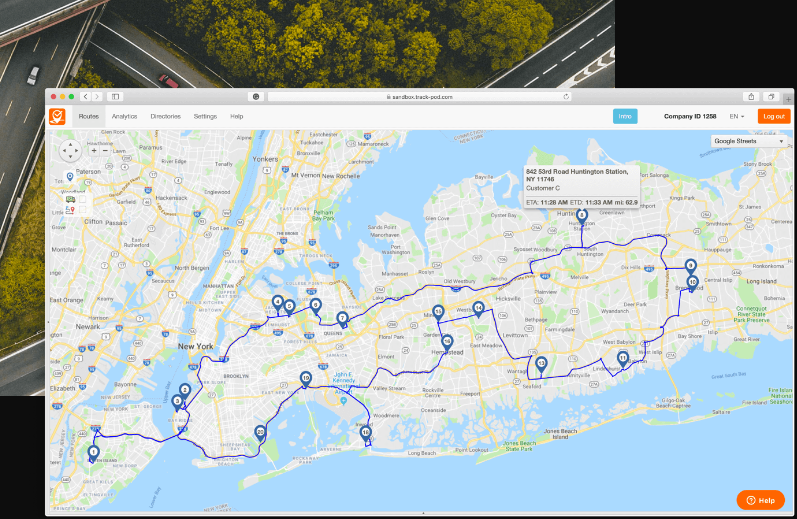Click the blue location pin tool icon
The image size is (797, 519).
tap(70, 177)
